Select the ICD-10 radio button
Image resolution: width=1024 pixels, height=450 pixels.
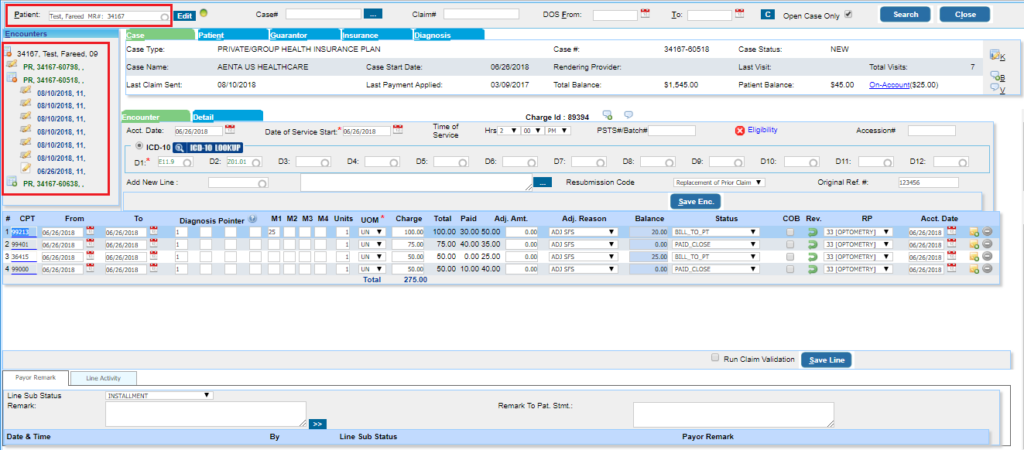138,147
